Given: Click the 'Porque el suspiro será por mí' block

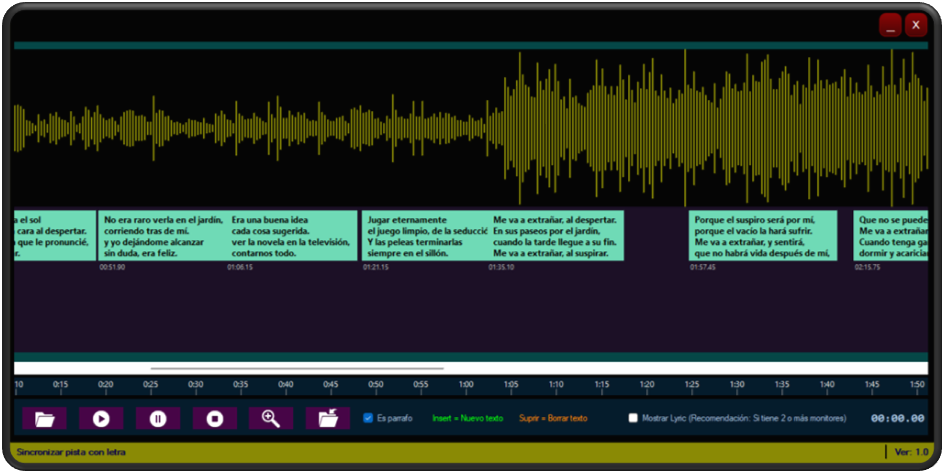Looking at the screenshot, I should pos(762,236).
